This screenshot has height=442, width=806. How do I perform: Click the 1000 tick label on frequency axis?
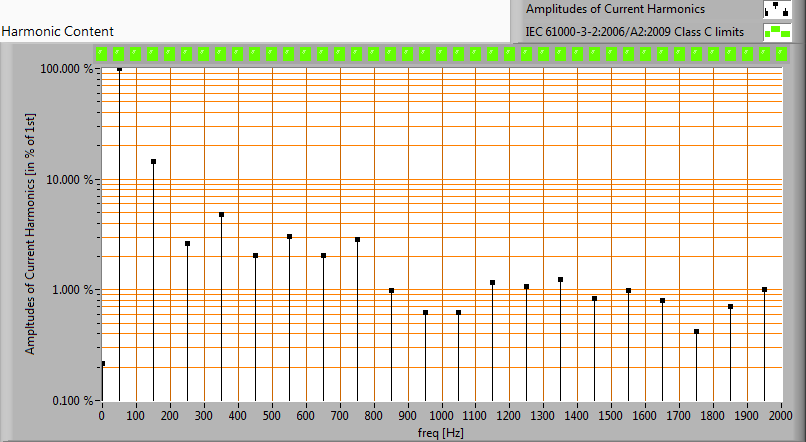442,415
